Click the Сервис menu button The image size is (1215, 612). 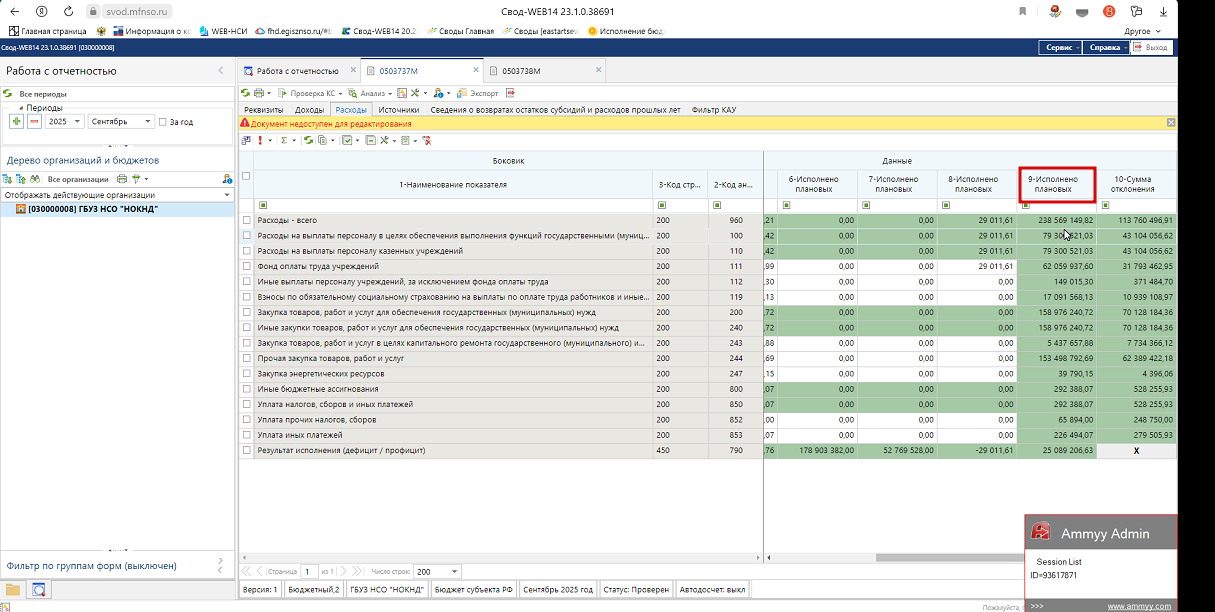[x=1059, y=48]
